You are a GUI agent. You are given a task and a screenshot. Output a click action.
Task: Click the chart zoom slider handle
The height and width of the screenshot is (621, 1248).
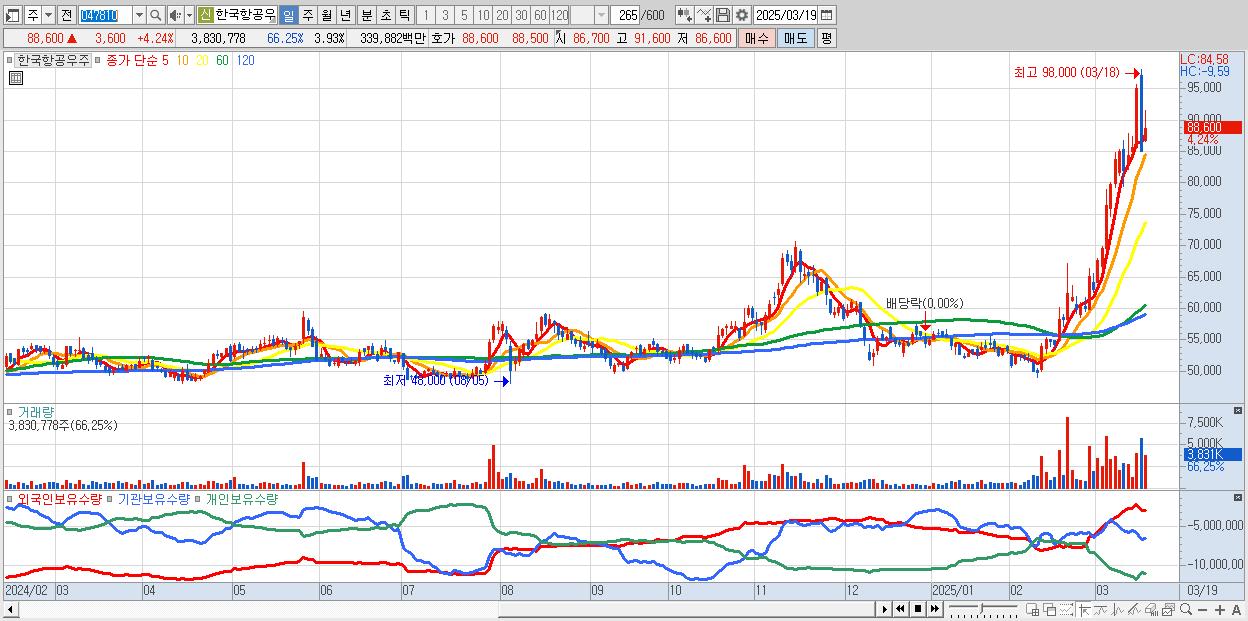click(x=981, y=609)
